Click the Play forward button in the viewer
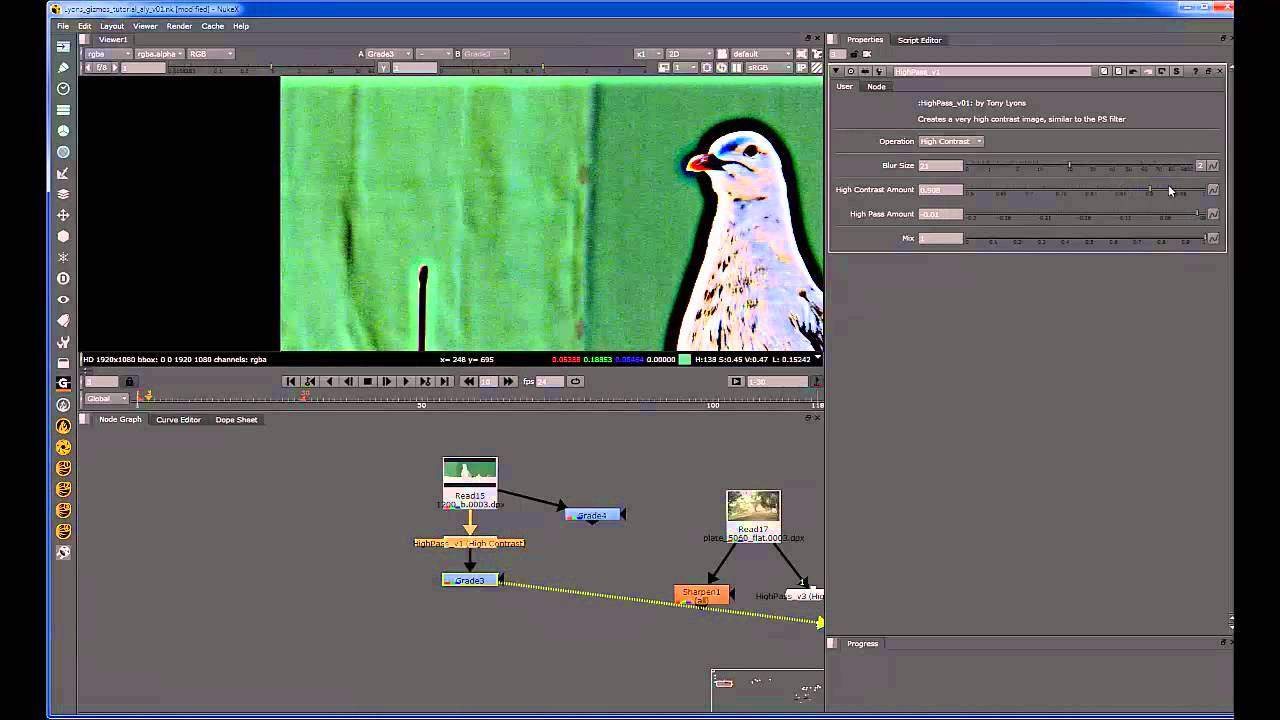The image size is (1280, 720). [406, 381]
